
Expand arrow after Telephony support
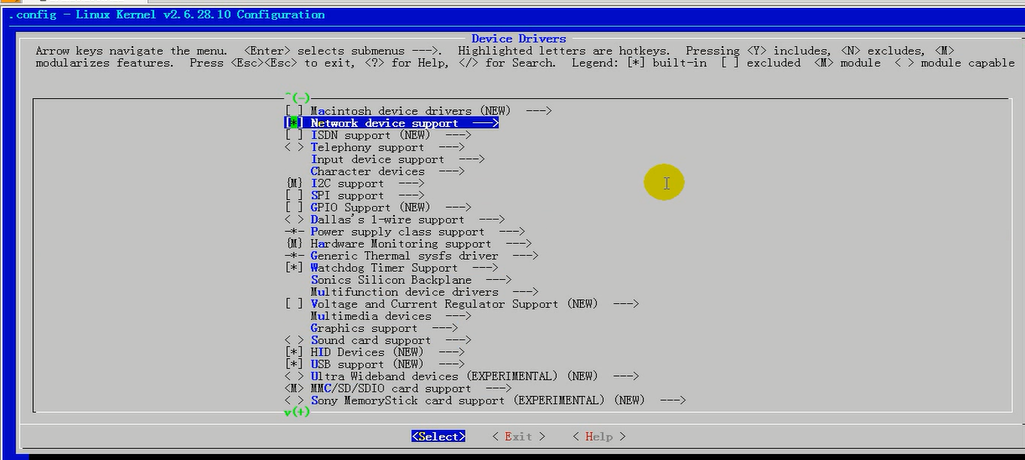coord(452,147)
